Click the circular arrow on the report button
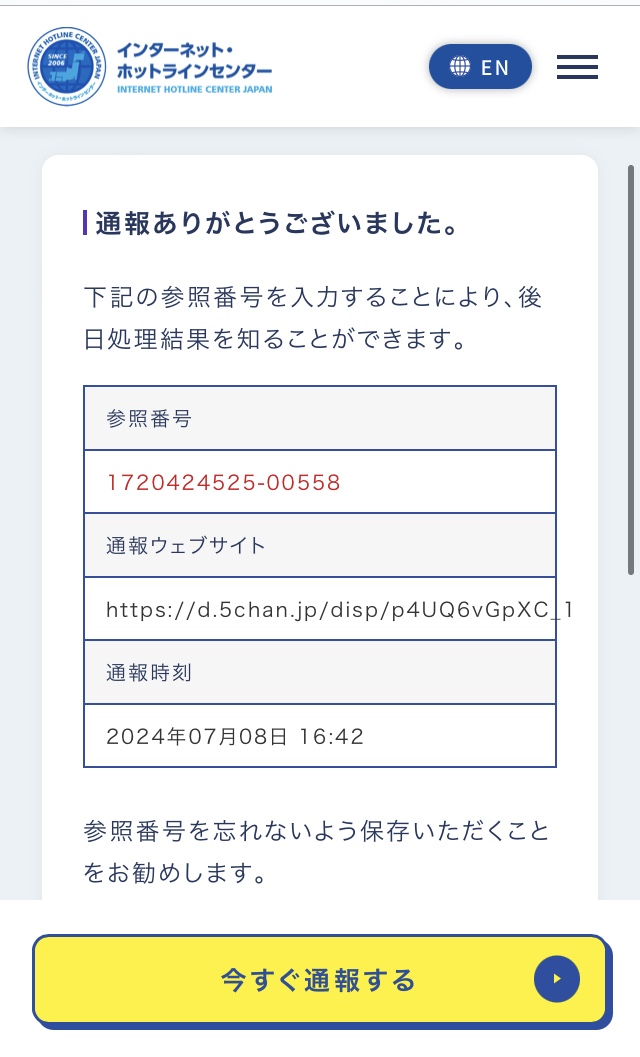The width and height of the screenshot is (640, 1057). pos(557,980)
